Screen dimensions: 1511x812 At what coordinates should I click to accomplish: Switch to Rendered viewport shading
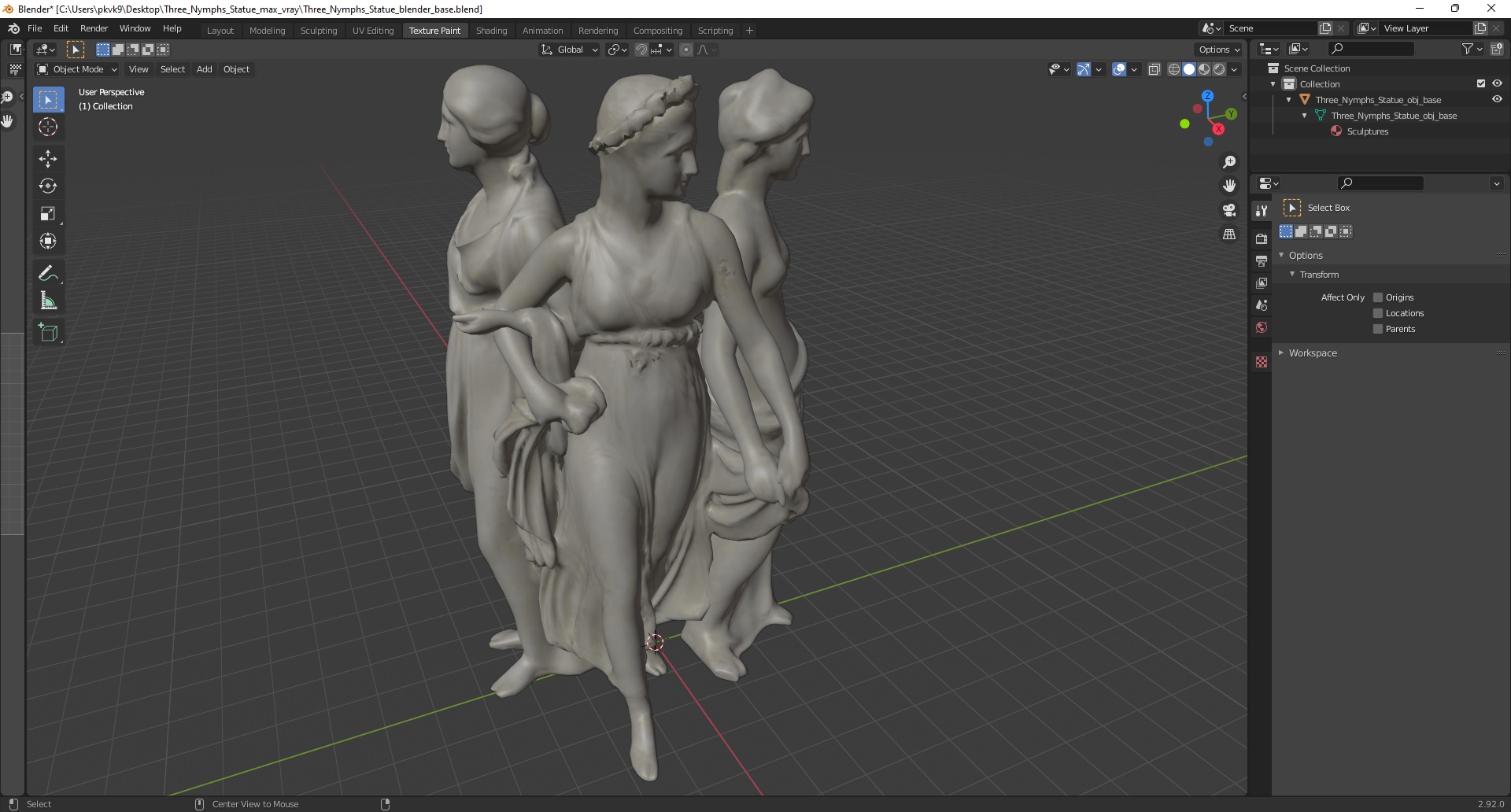[1219, 69]
